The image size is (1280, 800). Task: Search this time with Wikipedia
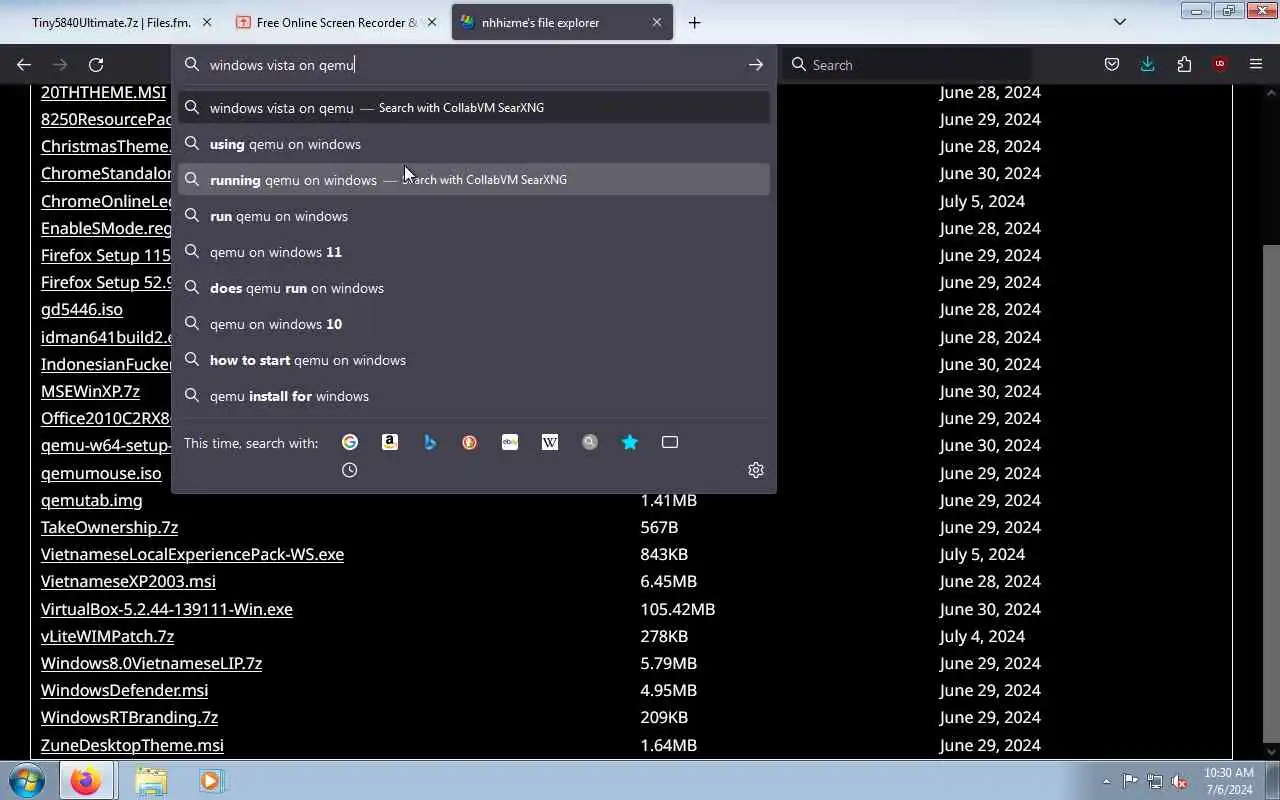coord(550,442)
